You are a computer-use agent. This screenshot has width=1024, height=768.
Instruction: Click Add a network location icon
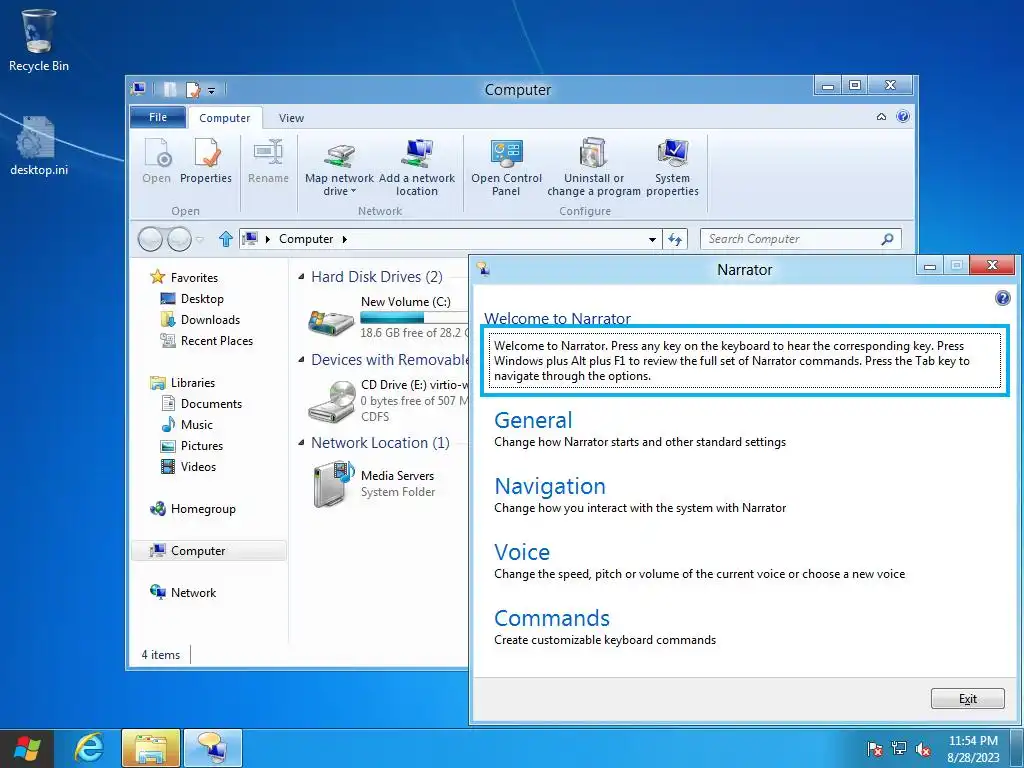tap(417, 168)
